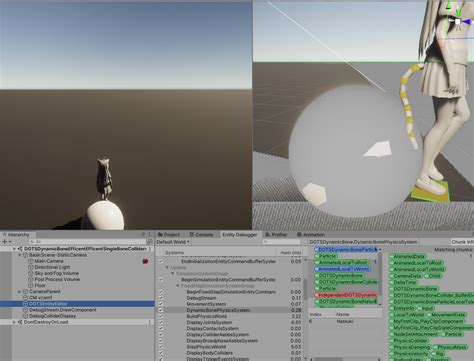Click the PhysicsCollider component tag
Image resolution: width=474 pixels, height=361 pixels.
point(408,341)
